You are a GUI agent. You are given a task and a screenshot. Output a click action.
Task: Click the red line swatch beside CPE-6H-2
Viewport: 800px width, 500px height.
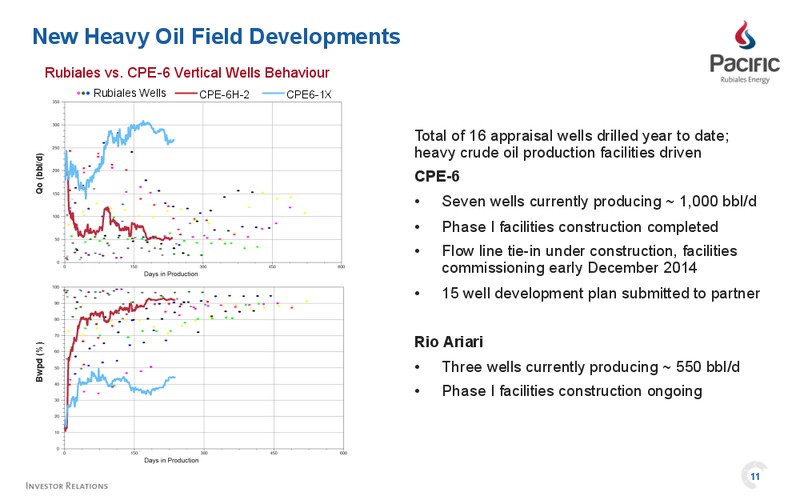(x=186, y=94)
